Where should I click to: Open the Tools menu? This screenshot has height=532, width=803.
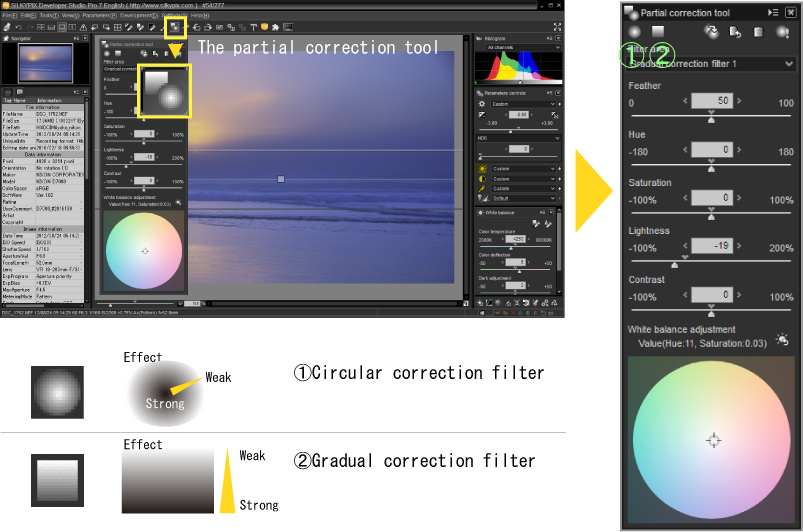click(49, 16)
